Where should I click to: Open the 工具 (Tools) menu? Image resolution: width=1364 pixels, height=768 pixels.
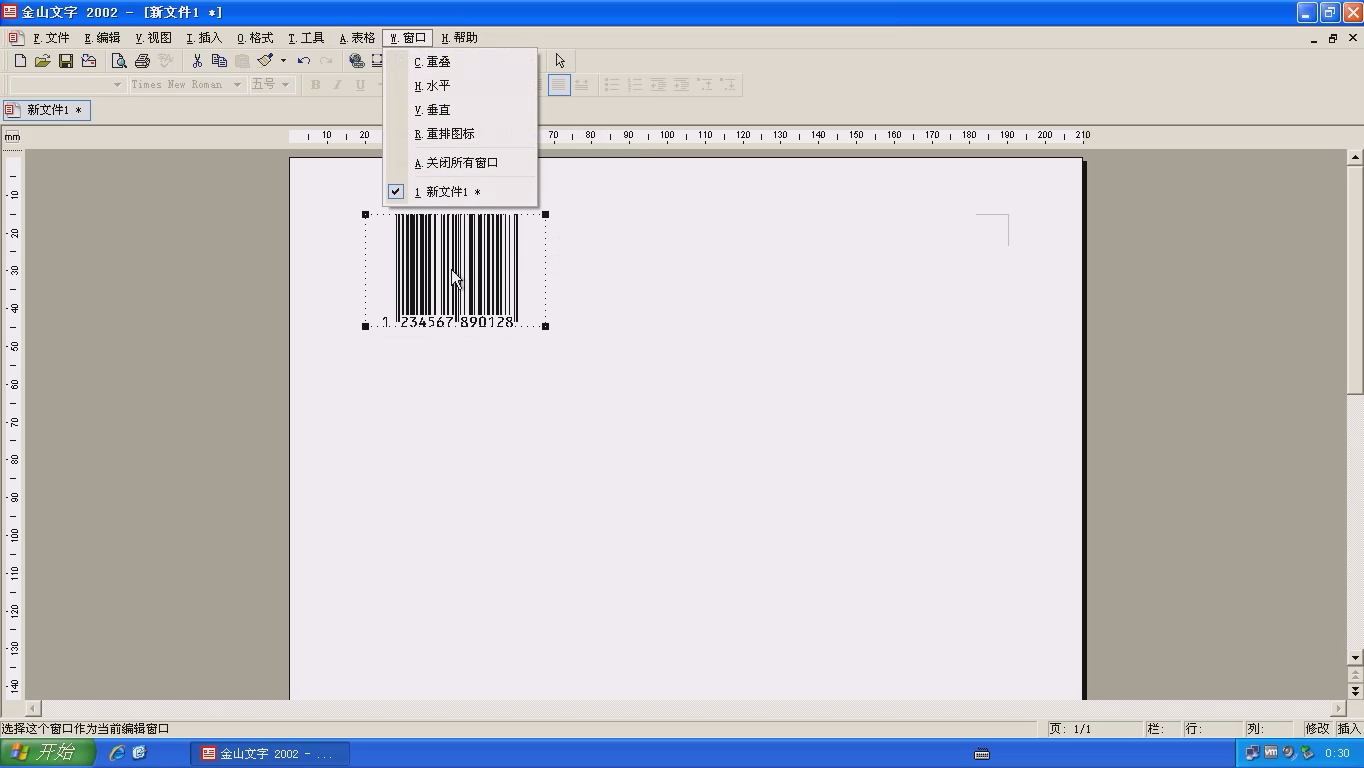(306, 38)
